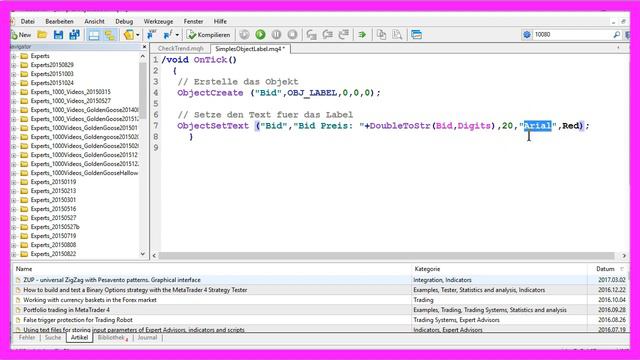Open the Portfolio trading in MetaTrader 4 article
This screenshot has height=360, width=640.
[66, 310]
